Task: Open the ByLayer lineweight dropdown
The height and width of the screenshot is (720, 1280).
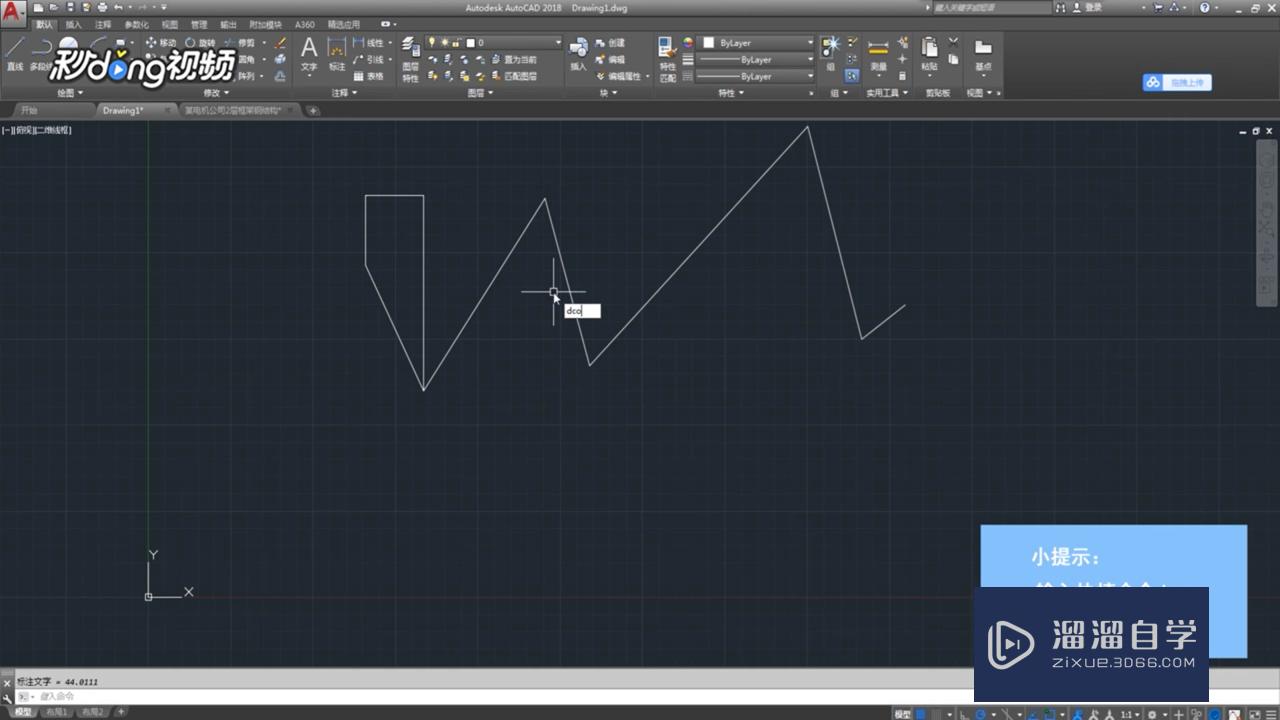Action: (x=757, y=60)
